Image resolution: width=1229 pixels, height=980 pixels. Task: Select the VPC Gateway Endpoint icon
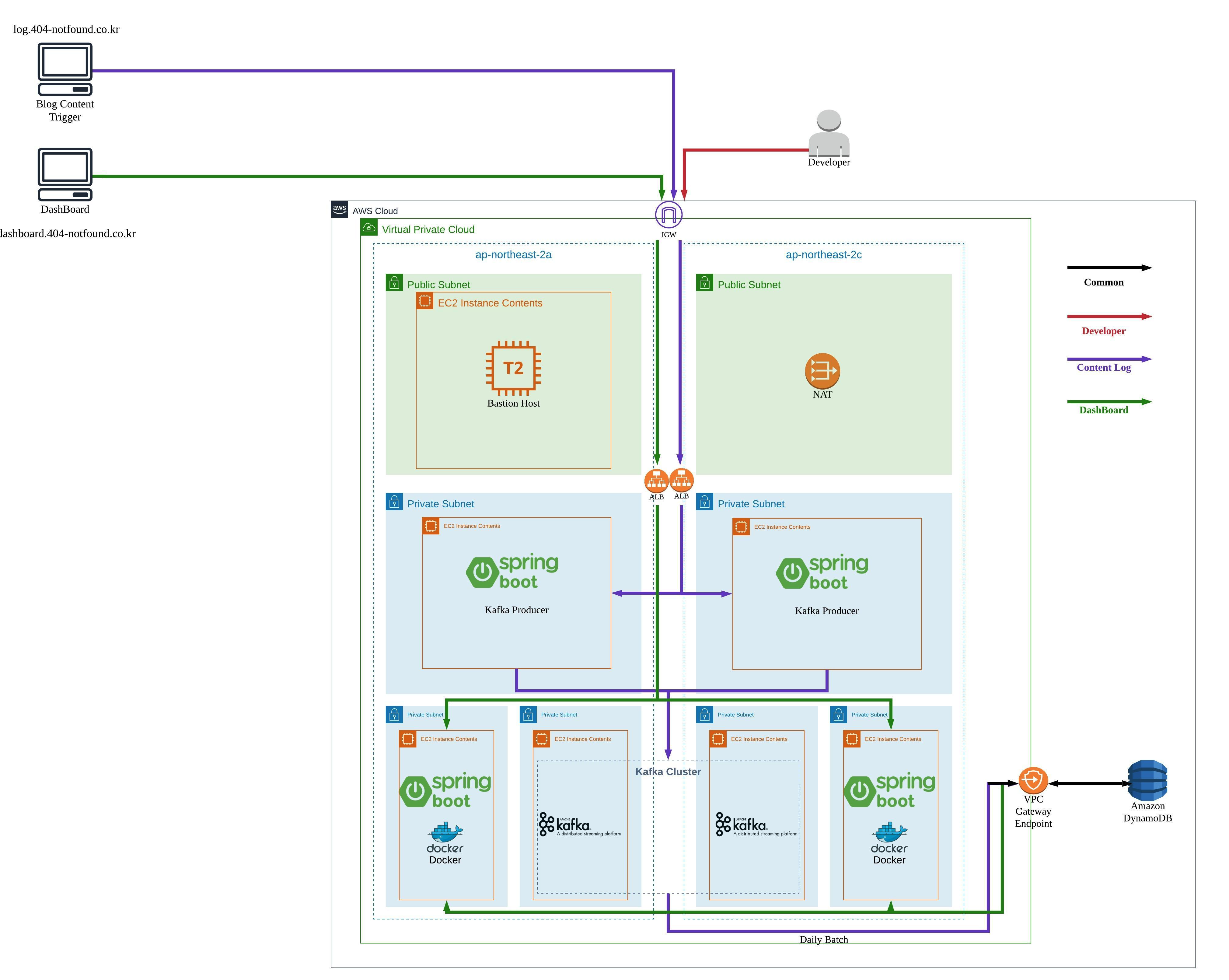click(1033, 780)
